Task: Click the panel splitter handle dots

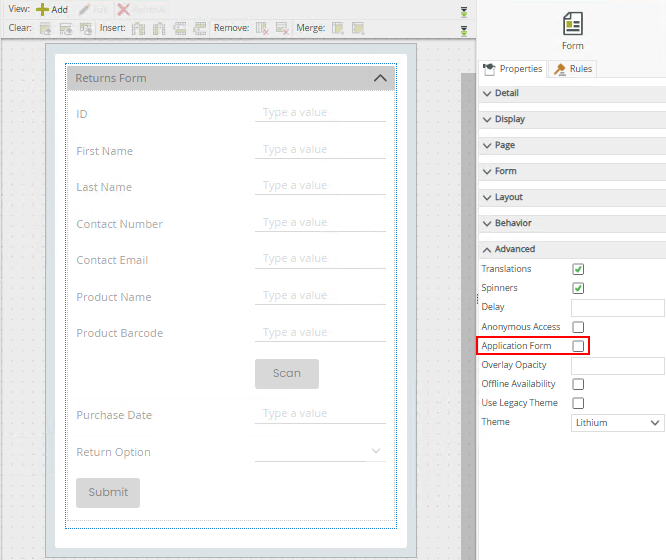Action: coord(477,299)
